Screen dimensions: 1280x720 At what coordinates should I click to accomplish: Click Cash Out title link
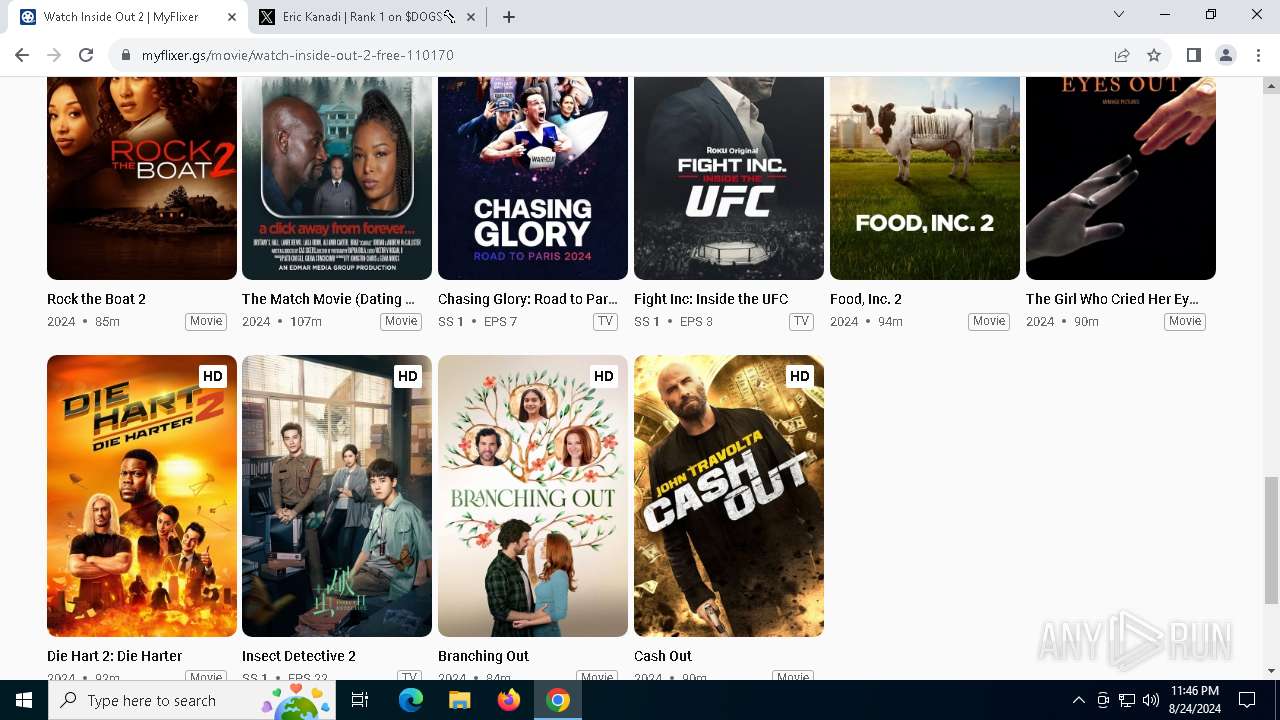tap(663, 656)
